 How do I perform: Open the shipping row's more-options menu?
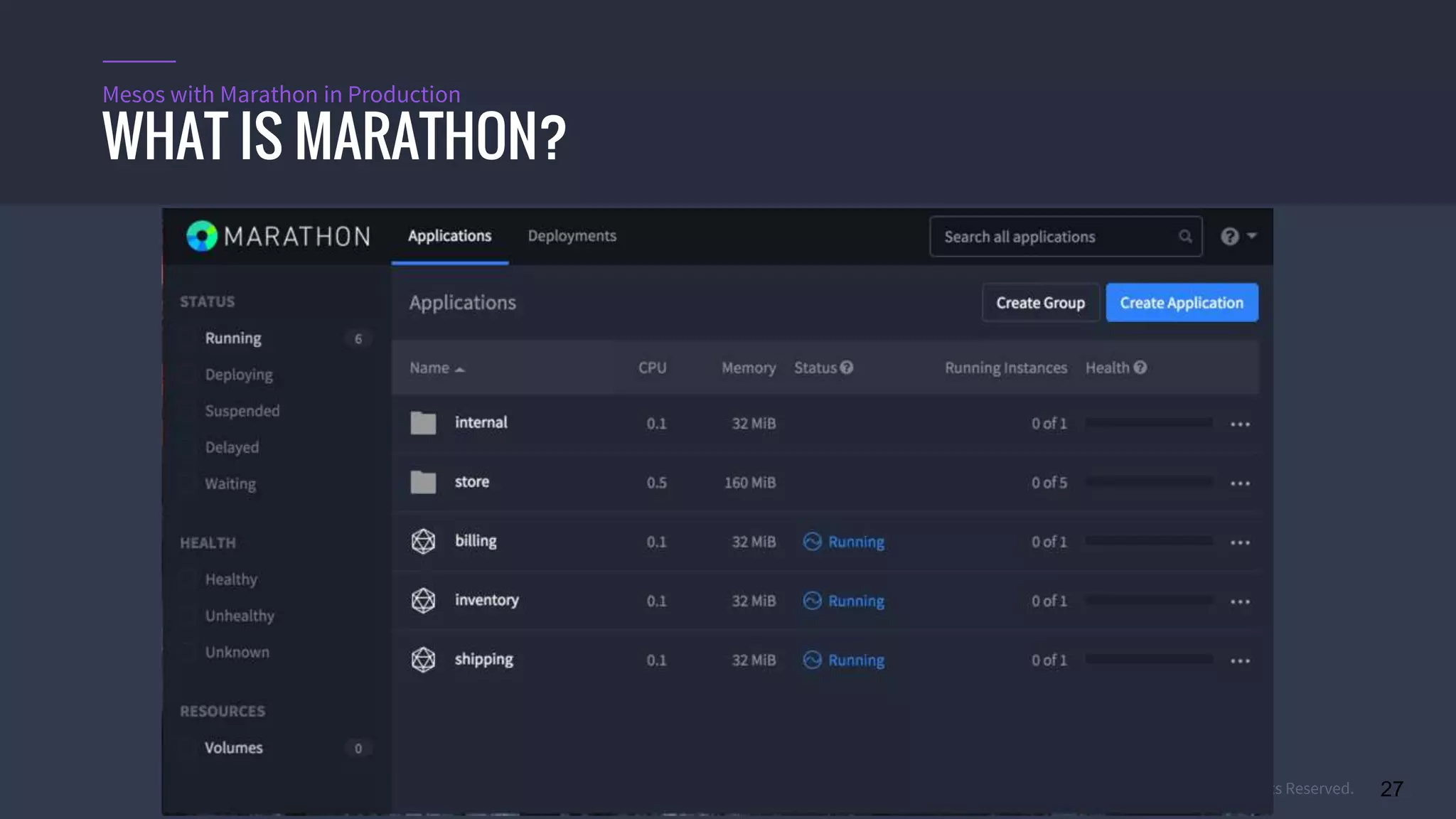(x=1240, y=661)
